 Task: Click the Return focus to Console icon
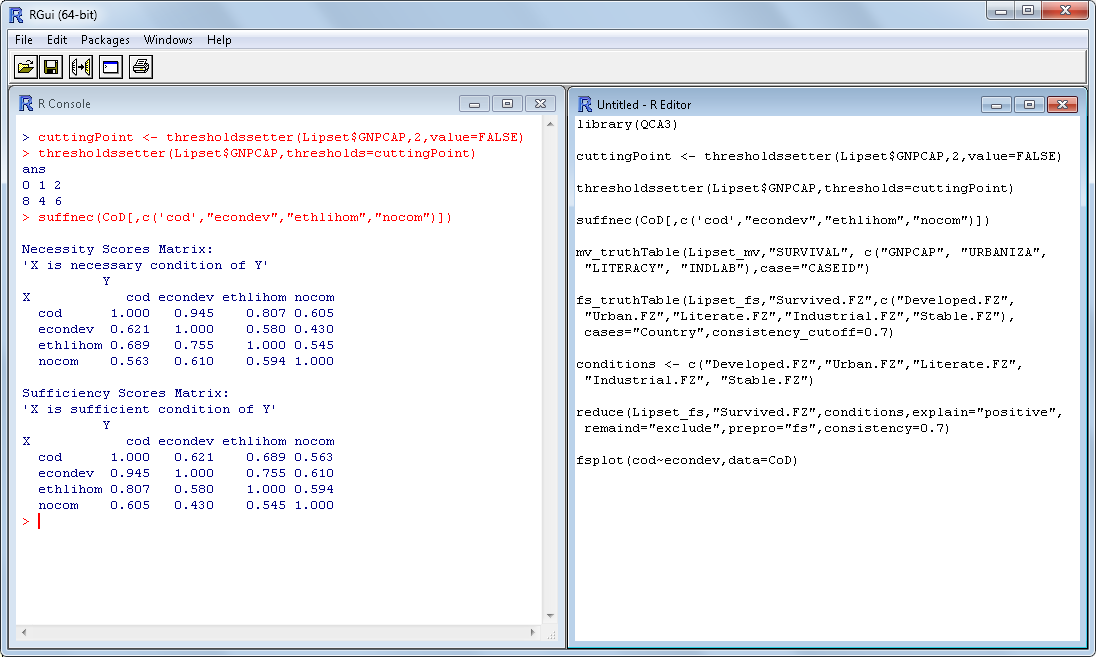[110, 67]
